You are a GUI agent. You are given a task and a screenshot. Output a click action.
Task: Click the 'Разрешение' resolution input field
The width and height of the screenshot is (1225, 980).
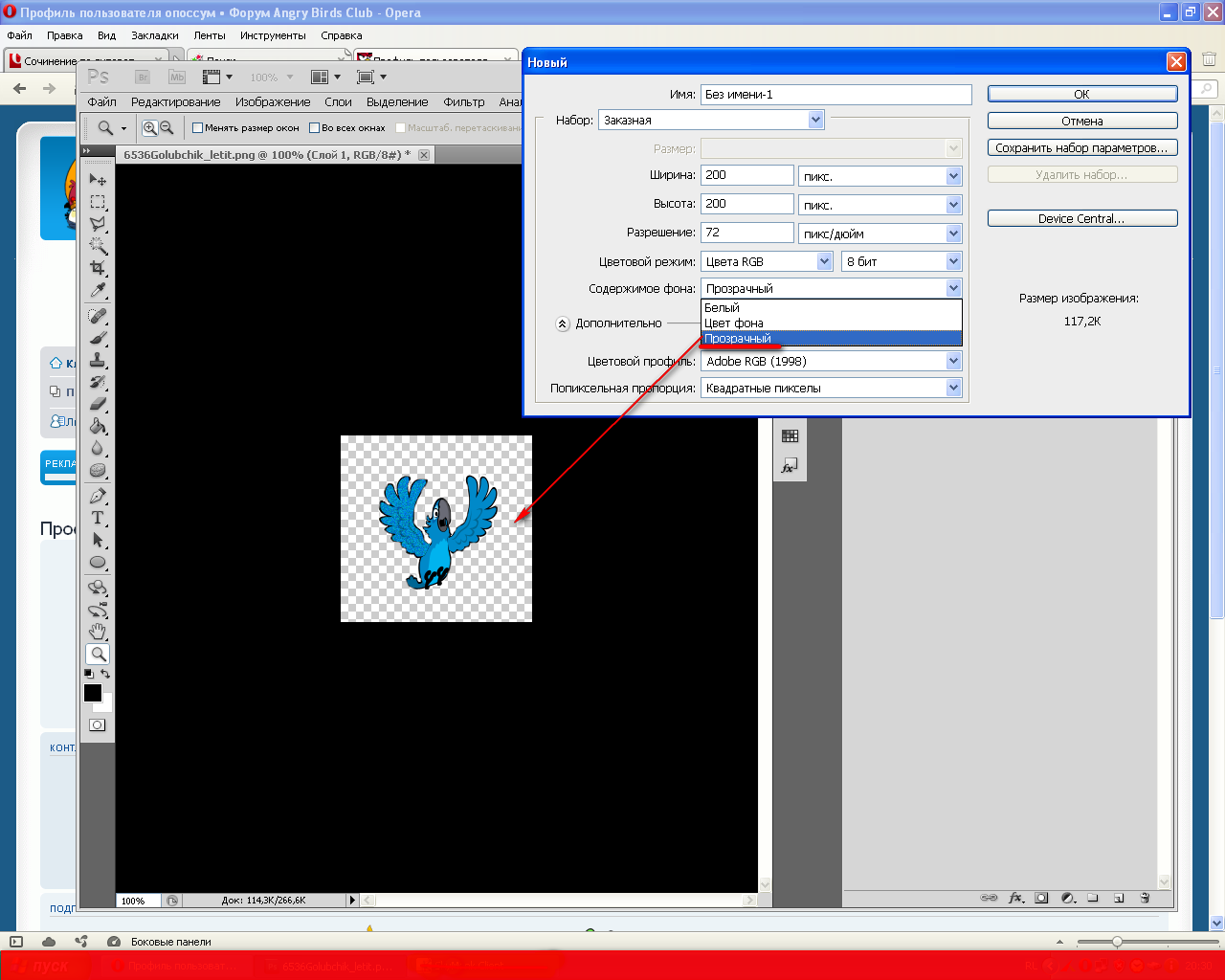pyautogui.click(x=747, y=233)
